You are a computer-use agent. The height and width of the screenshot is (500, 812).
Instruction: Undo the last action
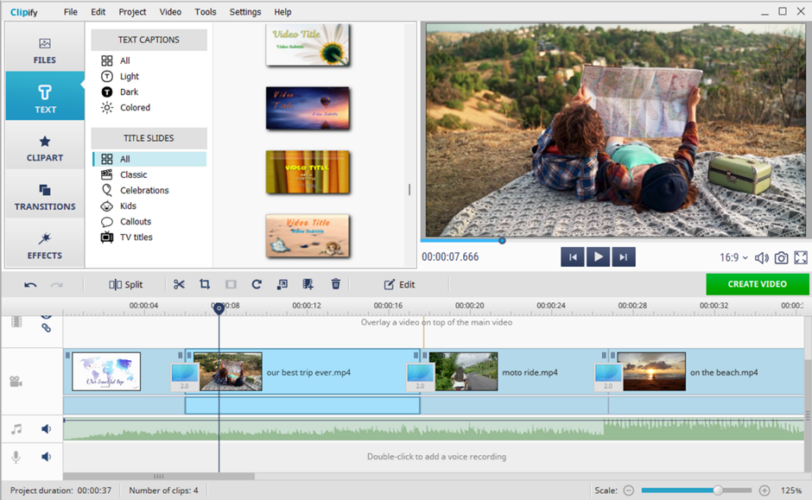point(30,285)
